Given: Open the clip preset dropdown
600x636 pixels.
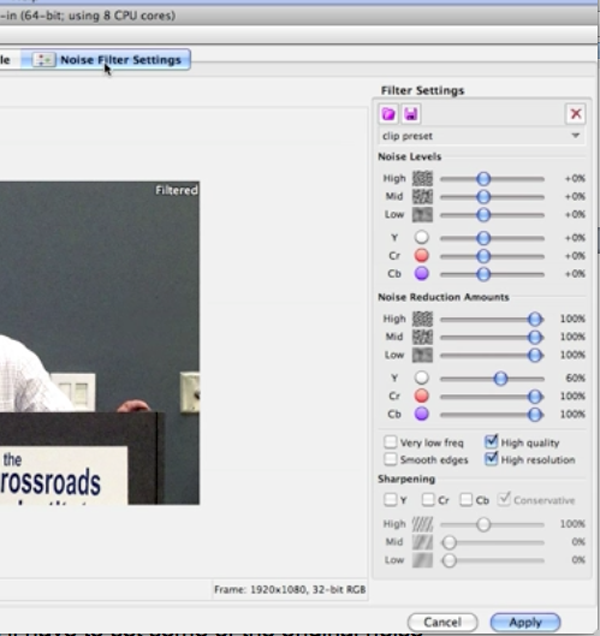Looking at the screenshot, I should click(481, 136).
